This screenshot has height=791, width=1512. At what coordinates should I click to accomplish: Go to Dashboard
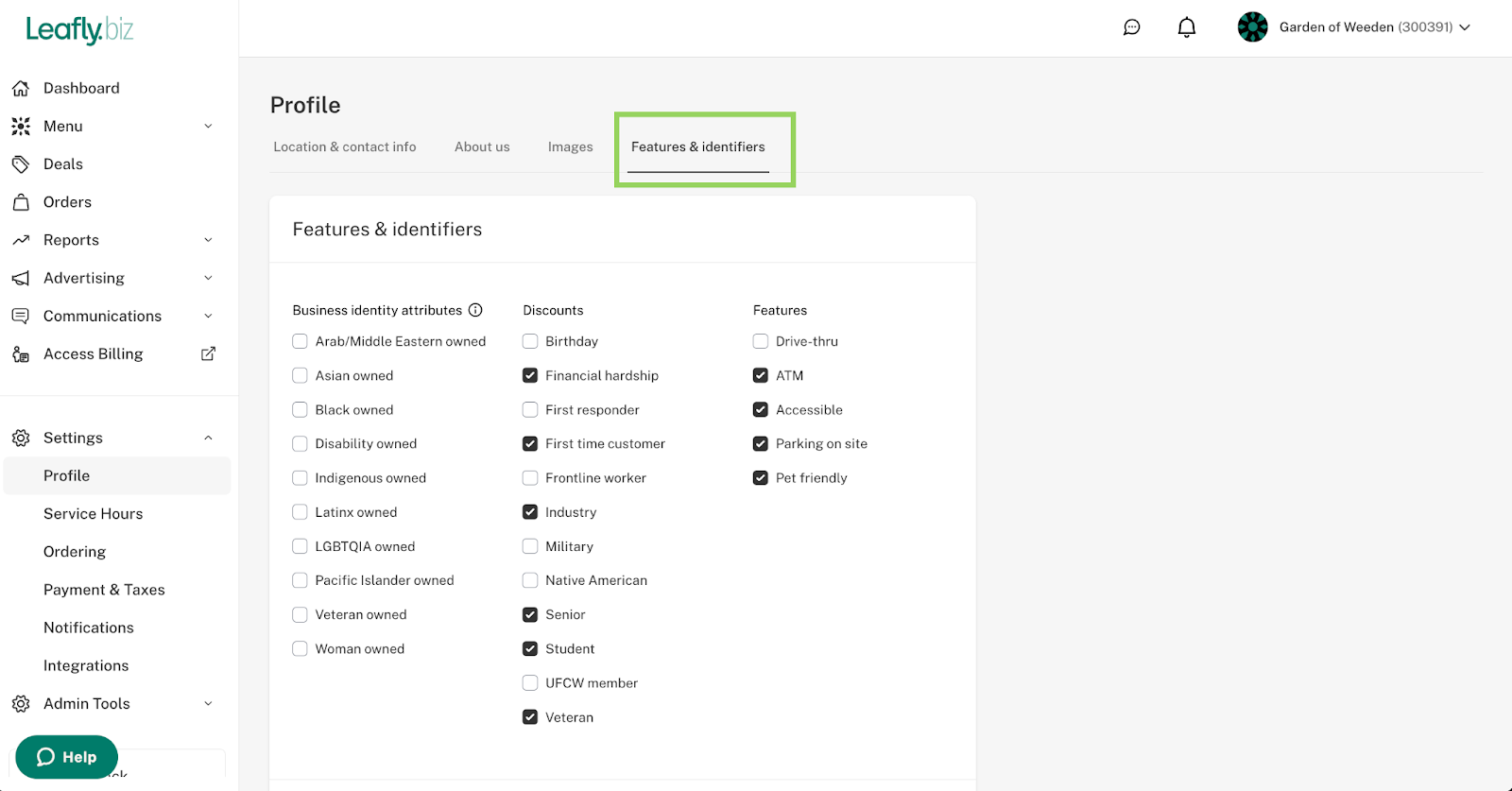click(81, 88)
